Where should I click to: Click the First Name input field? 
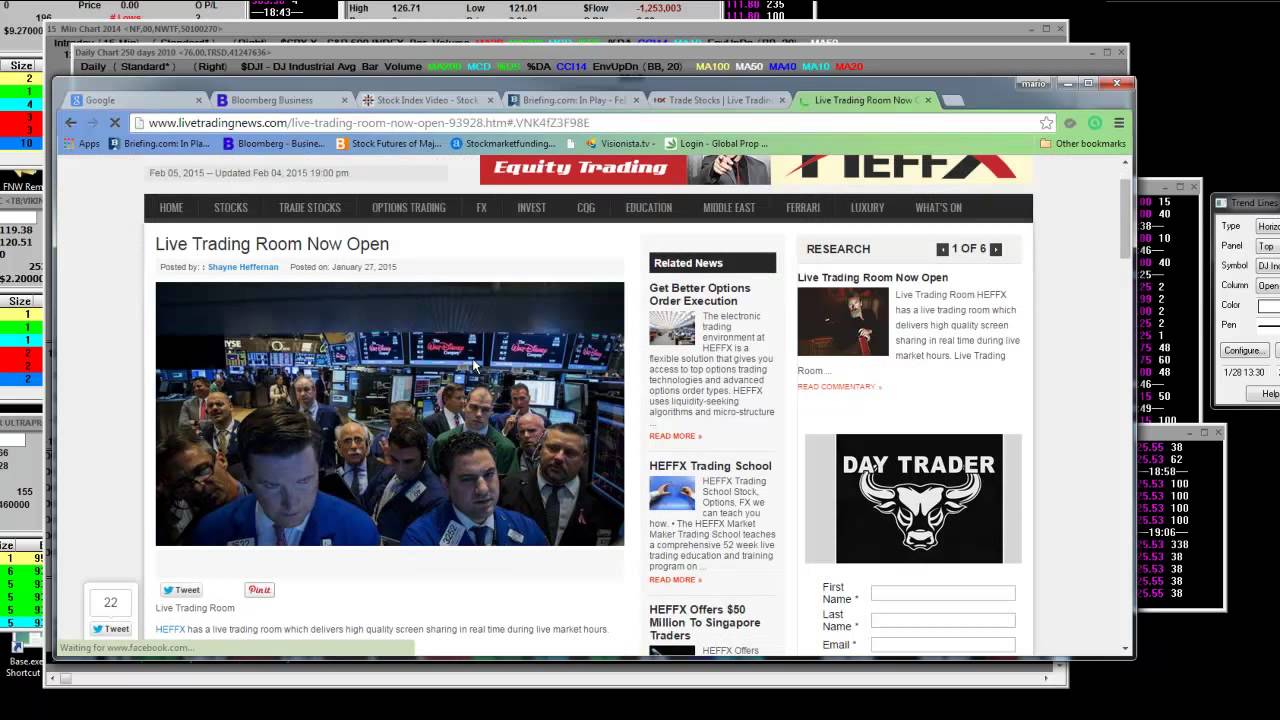tap(943, 593)
